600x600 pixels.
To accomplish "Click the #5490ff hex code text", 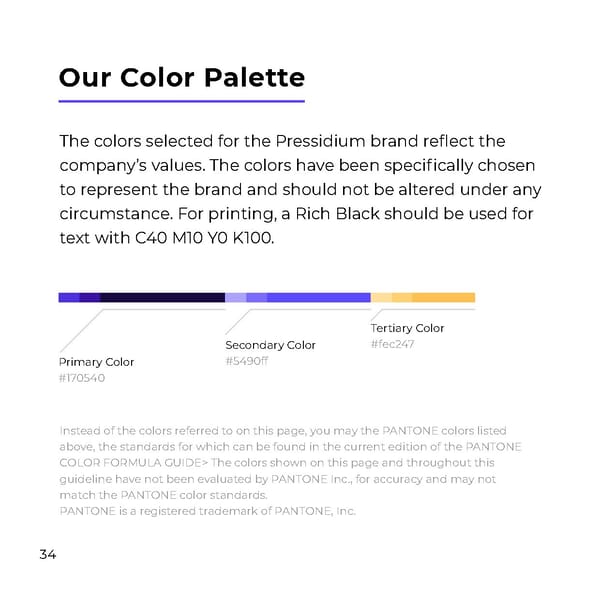I will click(x=247, y=361).
